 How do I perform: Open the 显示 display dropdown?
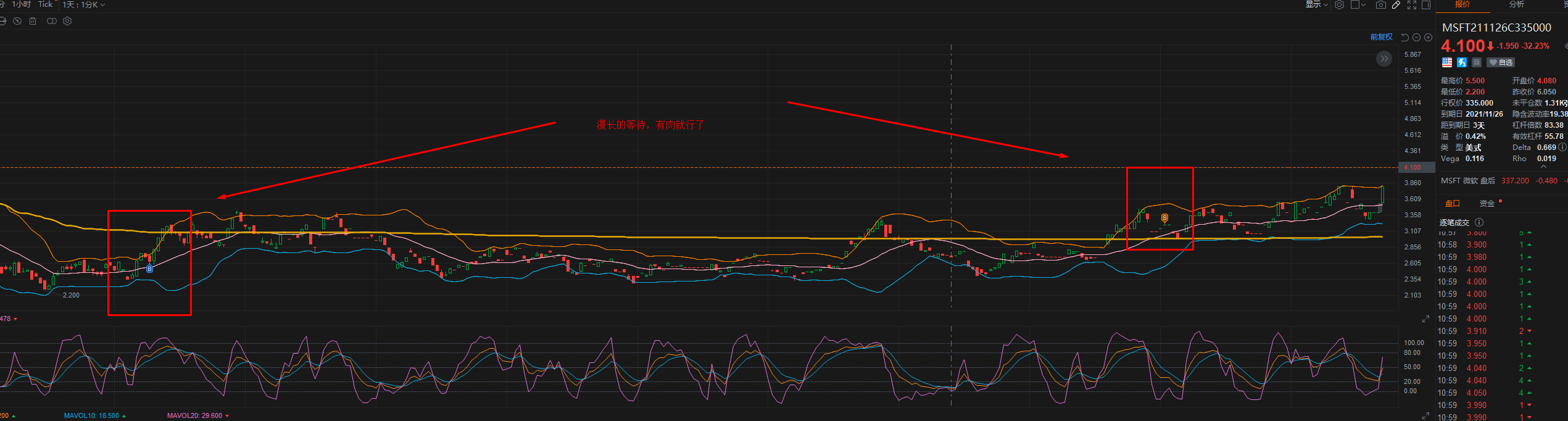[1316, 5]
